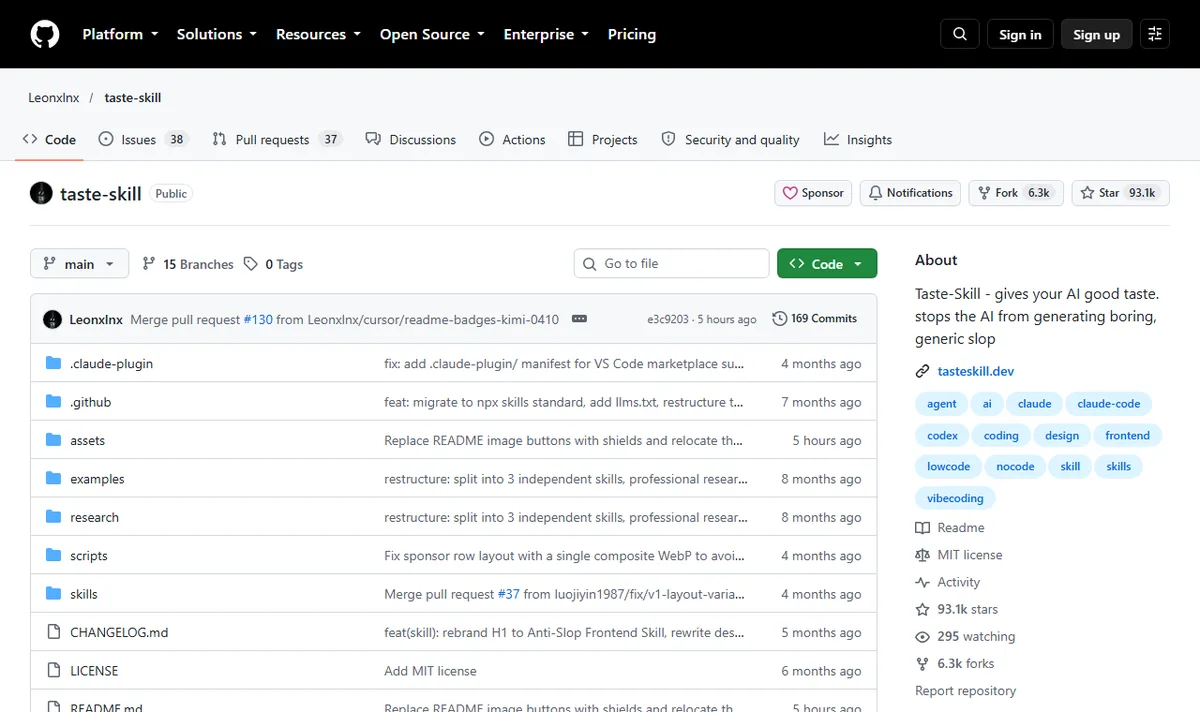This screenshot has width=1200, height=712.
Task: Click the skills folder icon
Action: point(54,593)
